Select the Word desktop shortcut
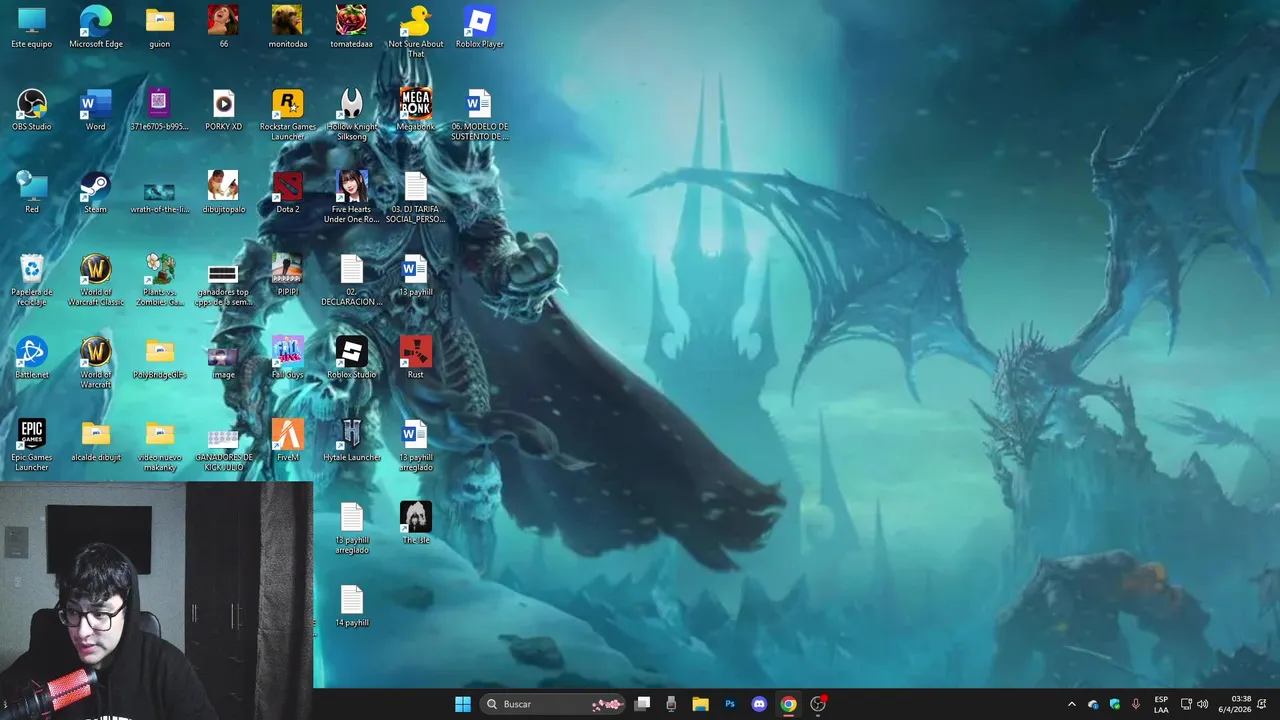This screenshot has height=720, width=1280. pyautogui.click(x=96, y=110)
